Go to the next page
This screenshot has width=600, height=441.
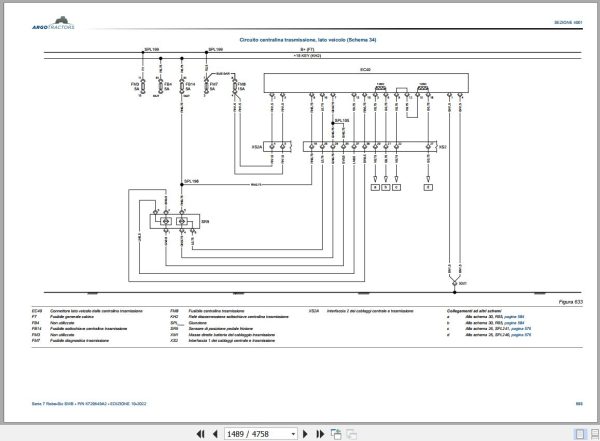point(305,434)
